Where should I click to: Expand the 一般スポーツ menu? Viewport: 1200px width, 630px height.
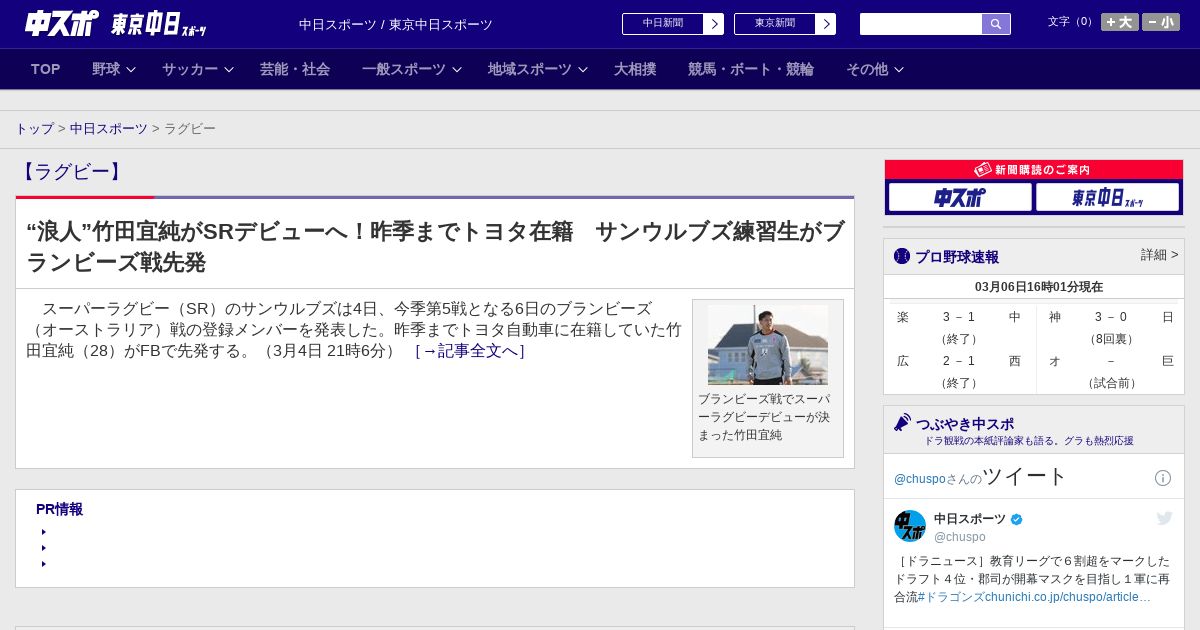(x=412, y=69)
